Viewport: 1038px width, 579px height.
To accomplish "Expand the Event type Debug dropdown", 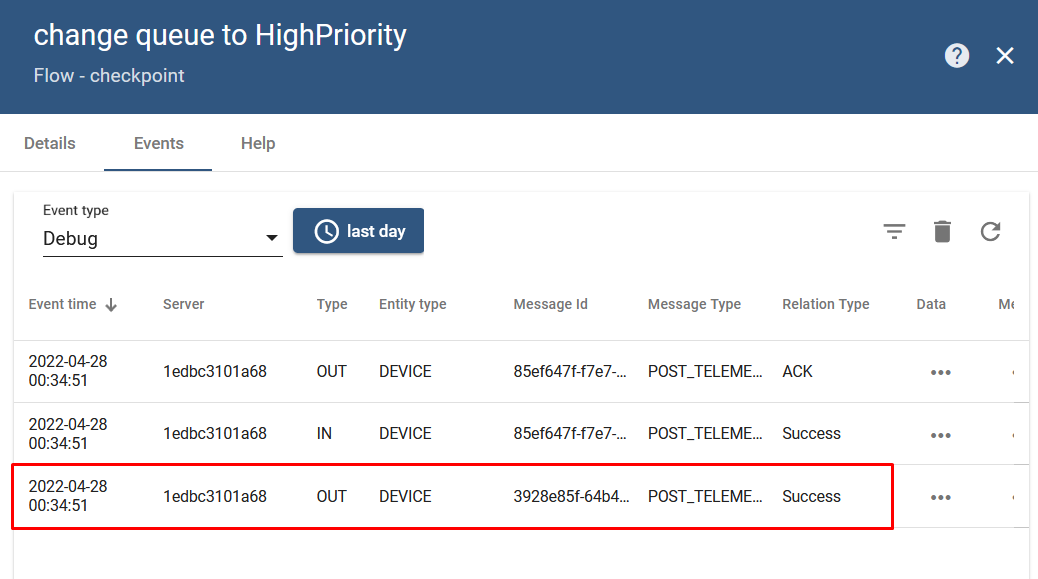I will tap(162, 238).
